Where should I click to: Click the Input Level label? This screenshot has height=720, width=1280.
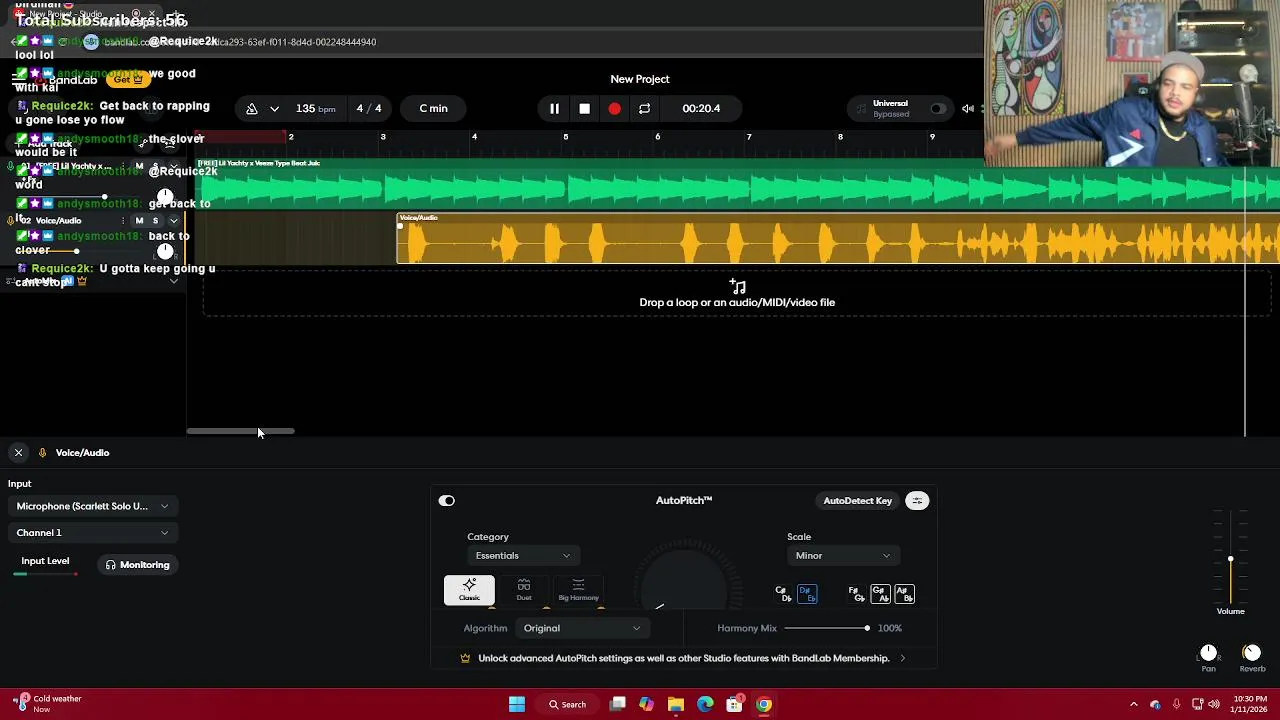[45, 561]
